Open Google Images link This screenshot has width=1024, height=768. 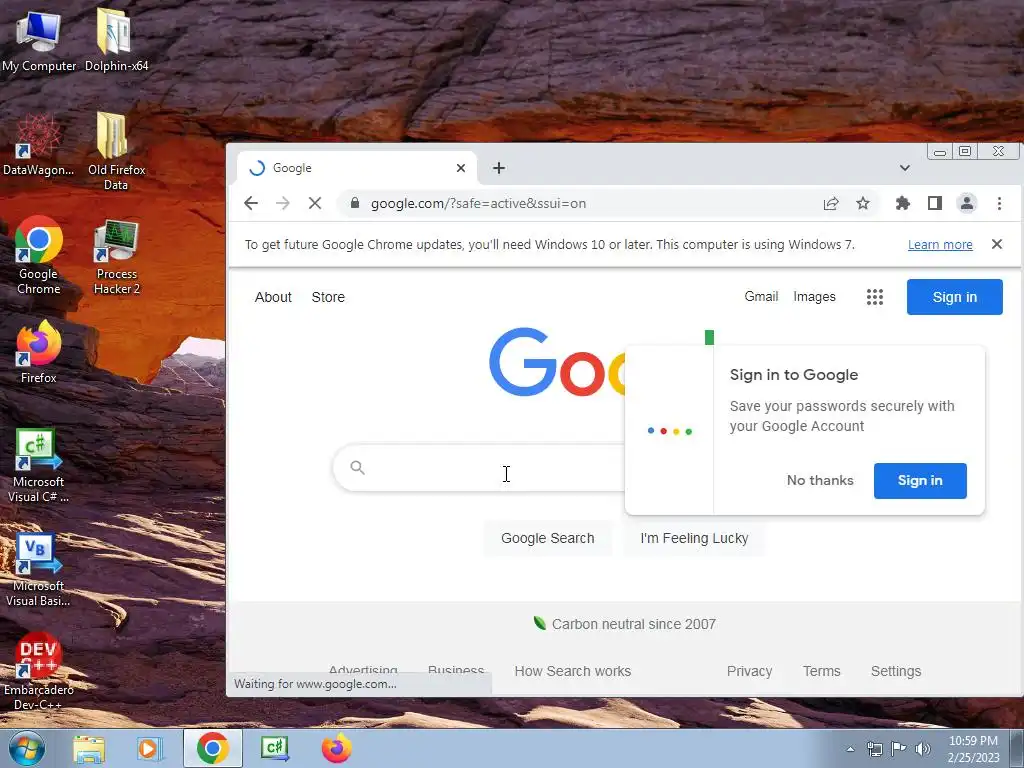pos(814,296)
